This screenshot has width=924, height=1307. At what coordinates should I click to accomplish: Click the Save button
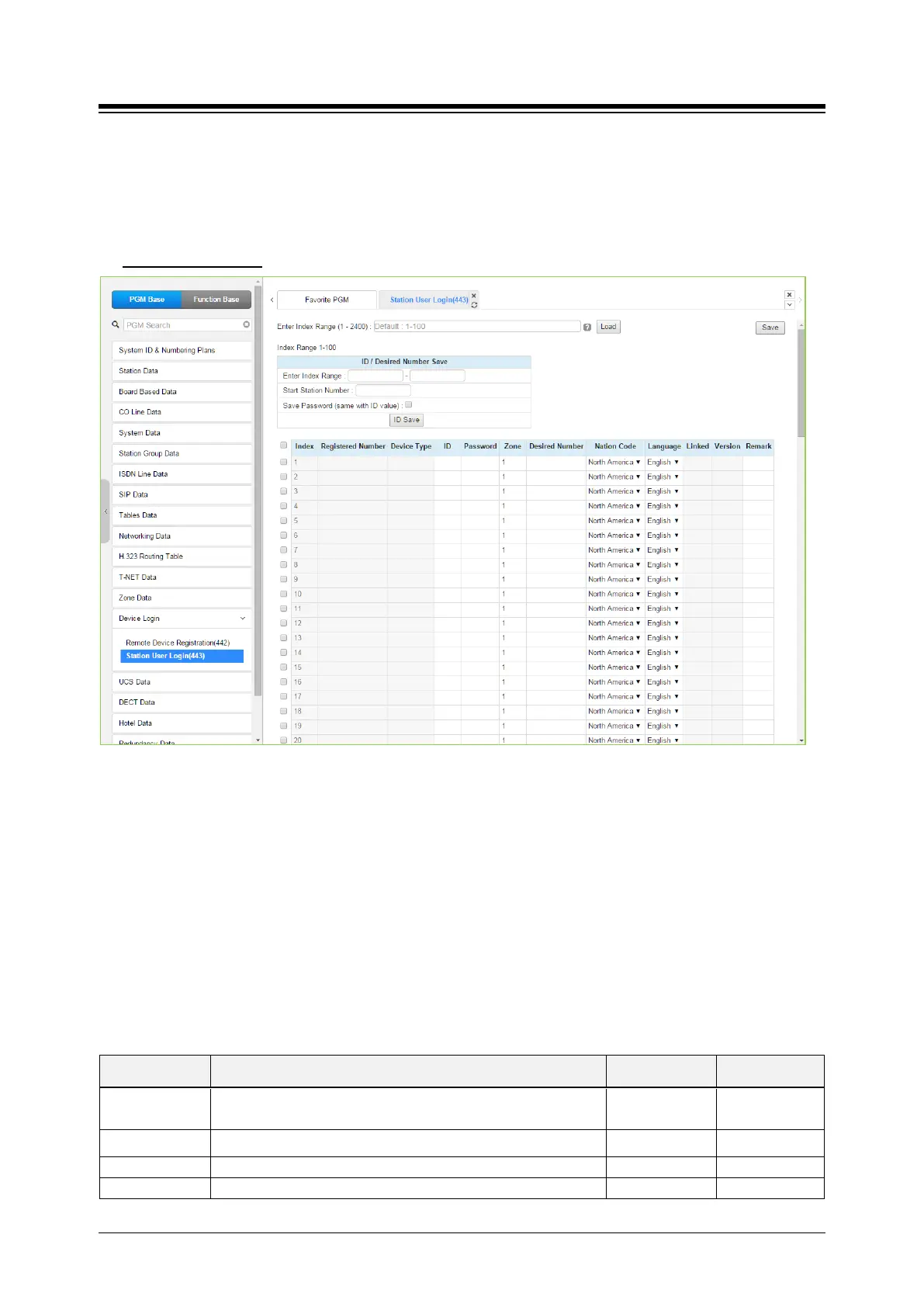770,328
